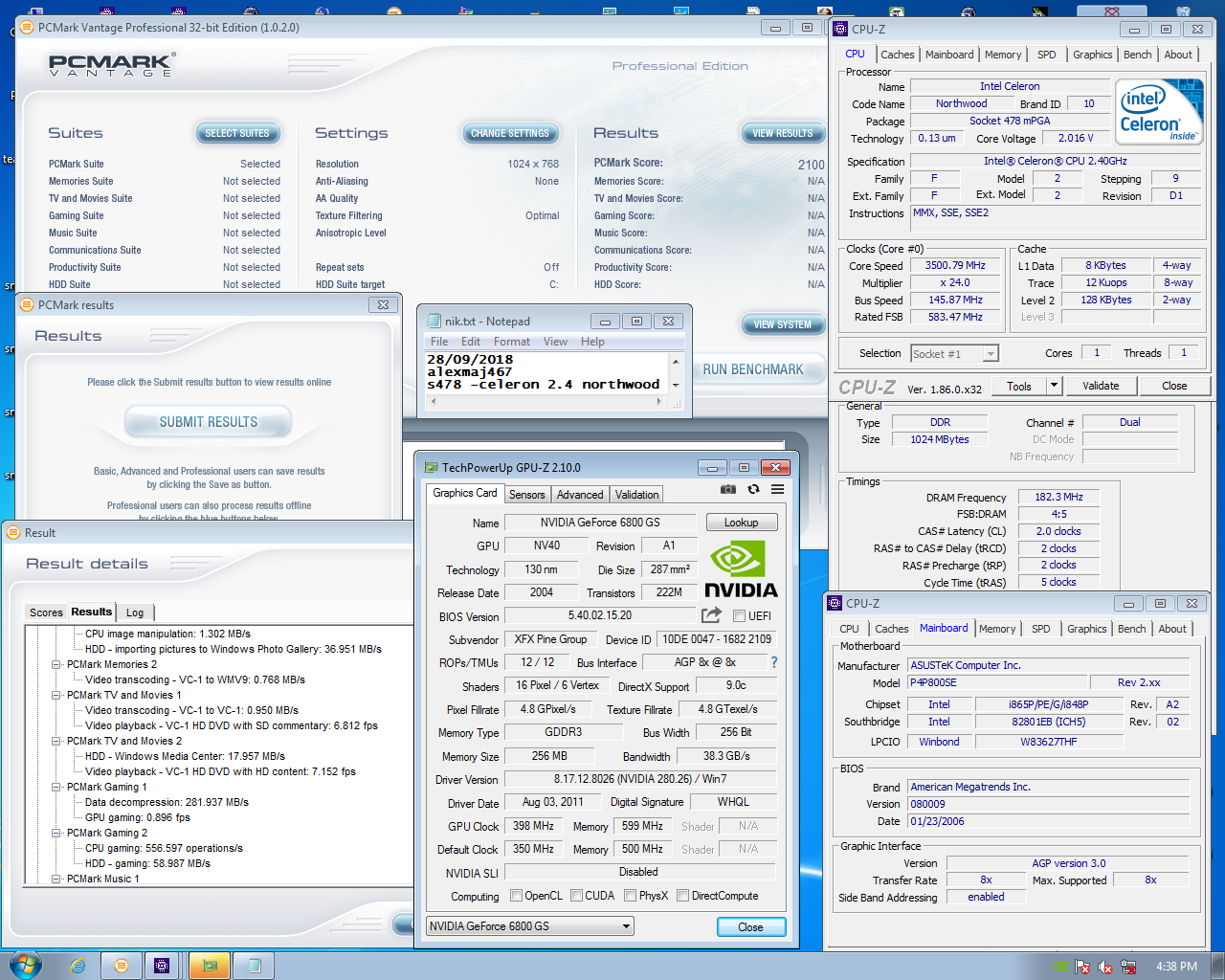Image resolution: width=1225 pixels, height=980 pixels.
Task: Click Notepad text area line alexmaj467
Action: 470,371
